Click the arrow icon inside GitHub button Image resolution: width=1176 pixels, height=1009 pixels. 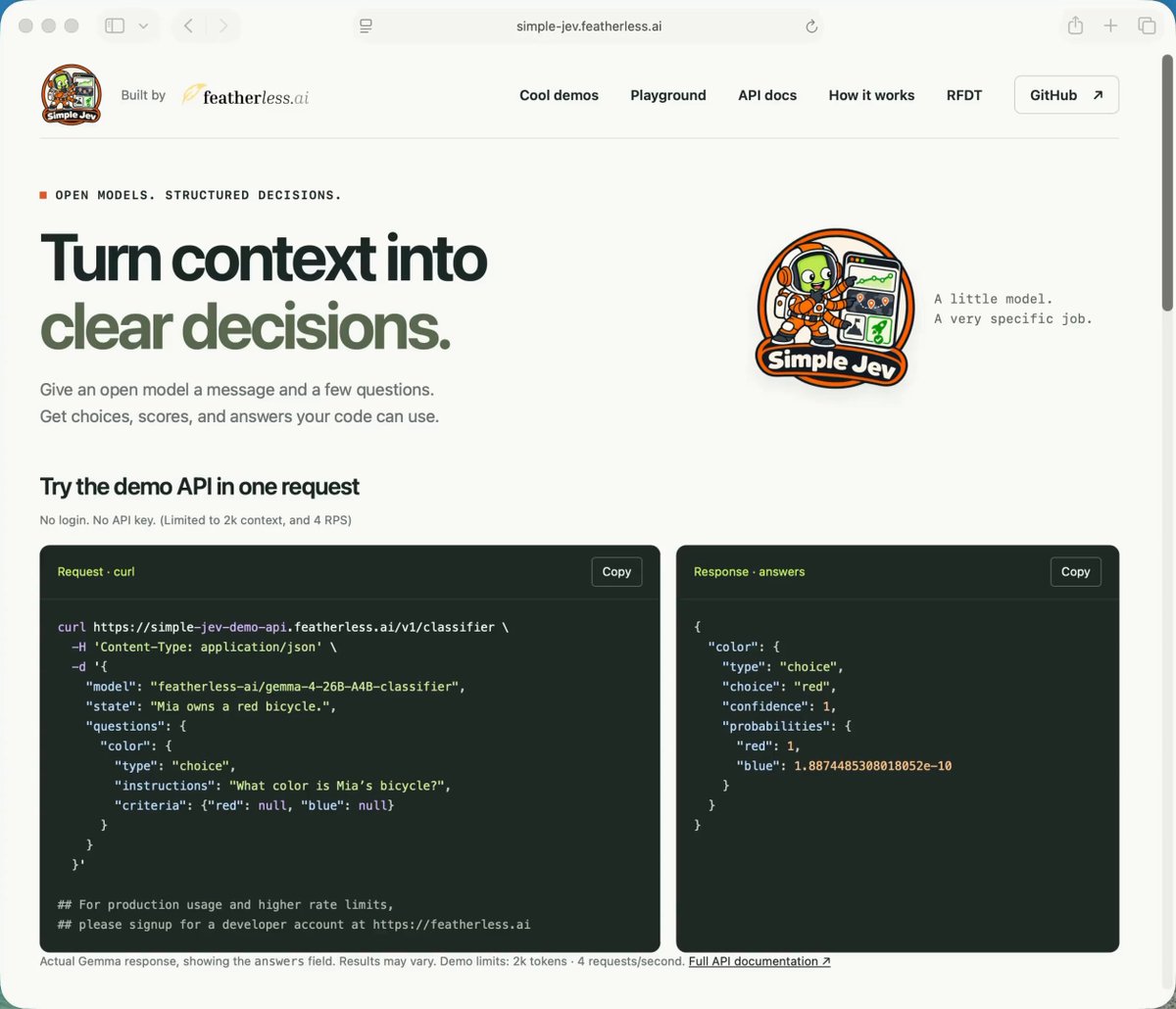[x=1098, y=95]
